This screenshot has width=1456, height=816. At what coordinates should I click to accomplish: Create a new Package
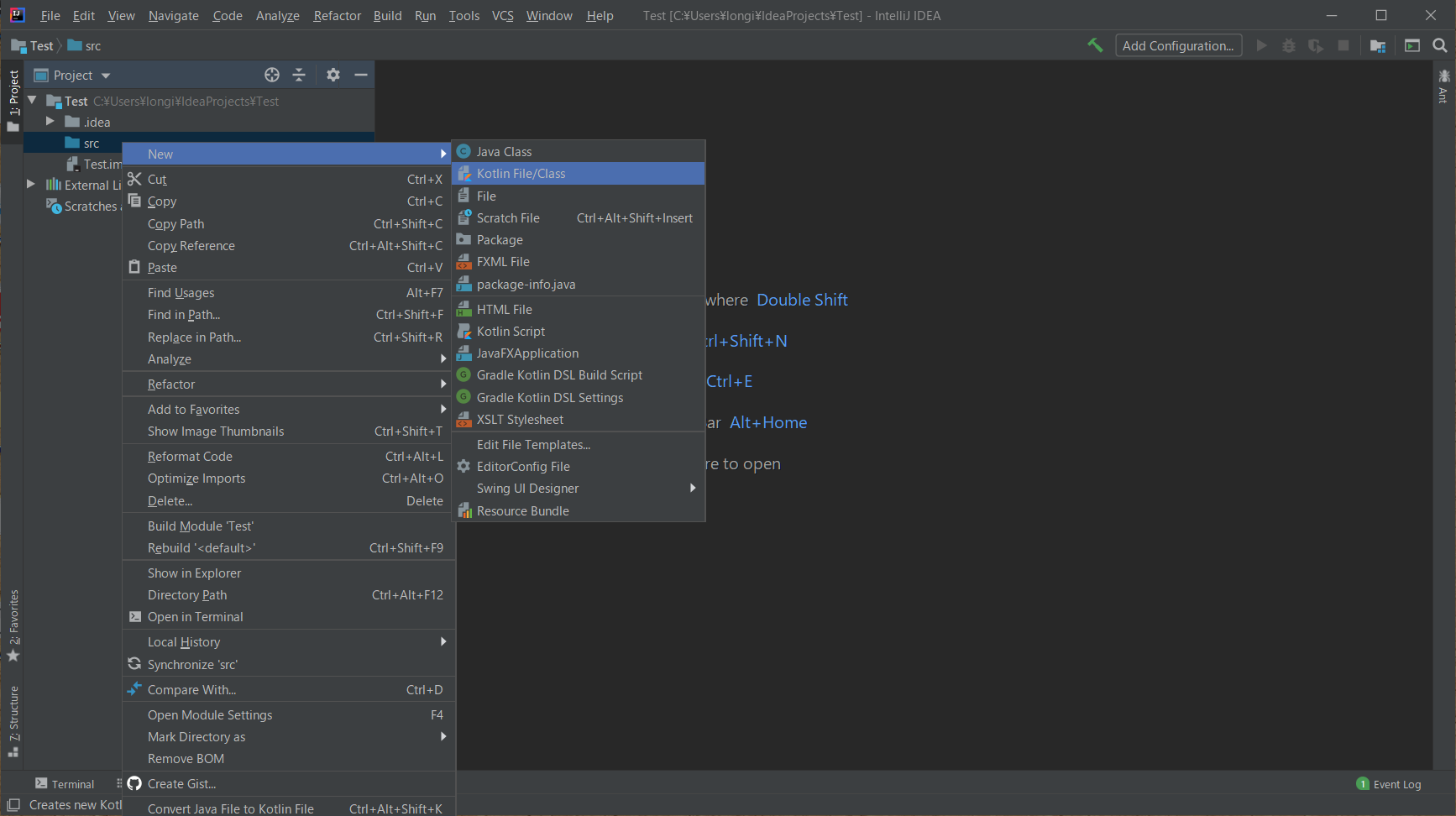click(578, 239)
